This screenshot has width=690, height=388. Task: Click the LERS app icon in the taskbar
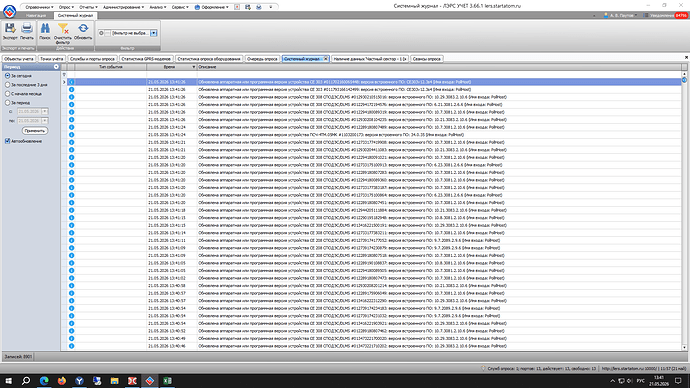click(150, 381)
